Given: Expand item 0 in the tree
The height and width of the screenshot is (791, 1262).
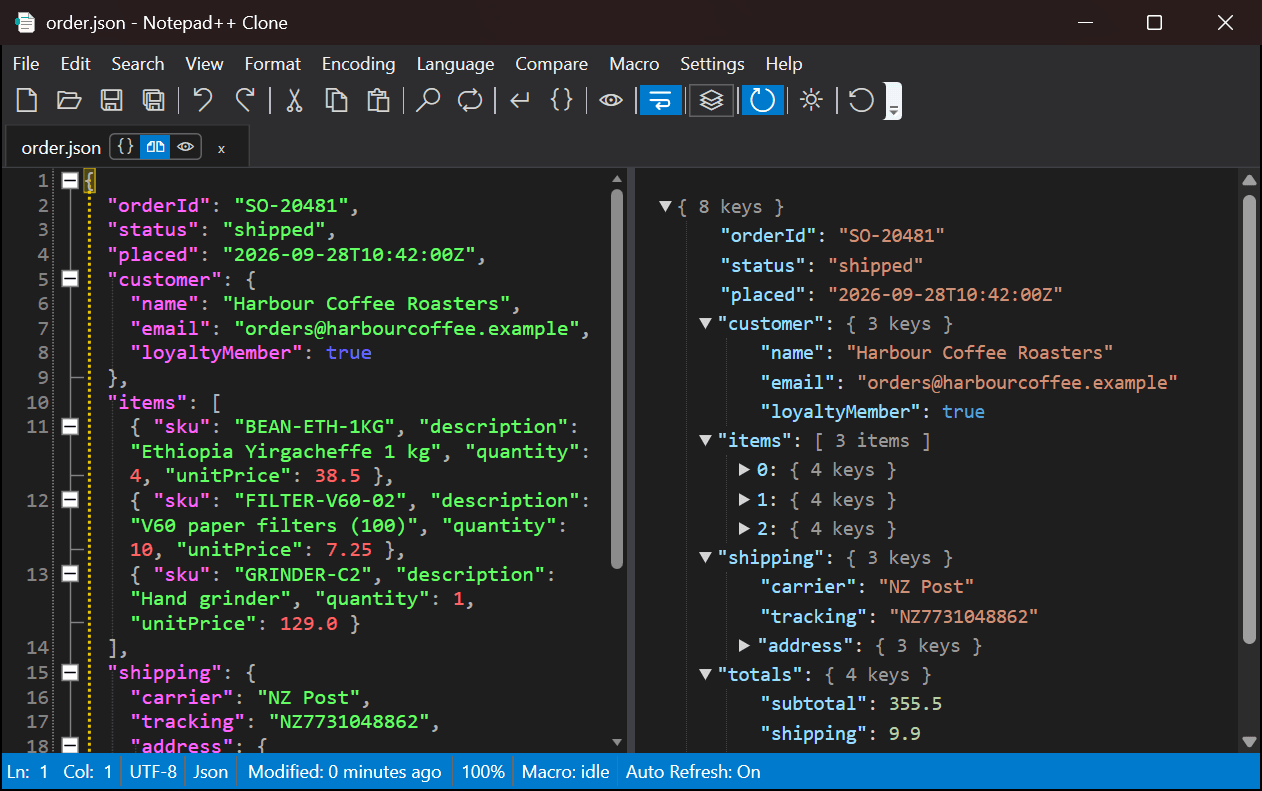Looking at the screenshot, I should tap(744, 470).
